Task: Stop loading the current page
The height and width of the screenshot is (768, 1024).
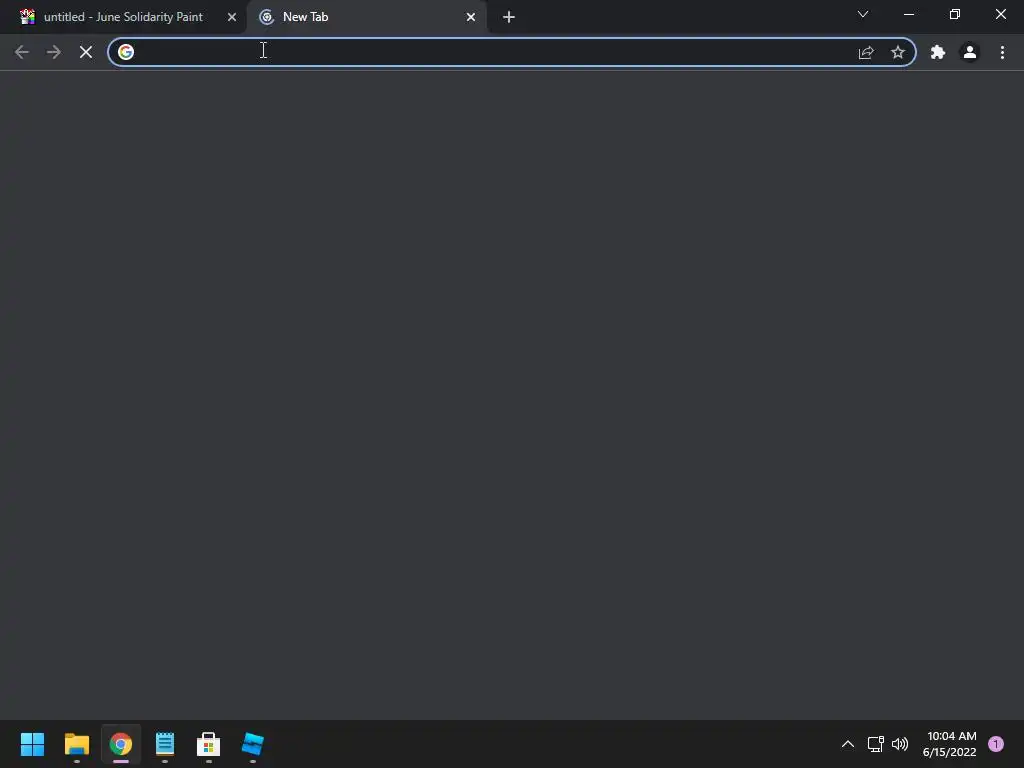Action: pos(86,52)
